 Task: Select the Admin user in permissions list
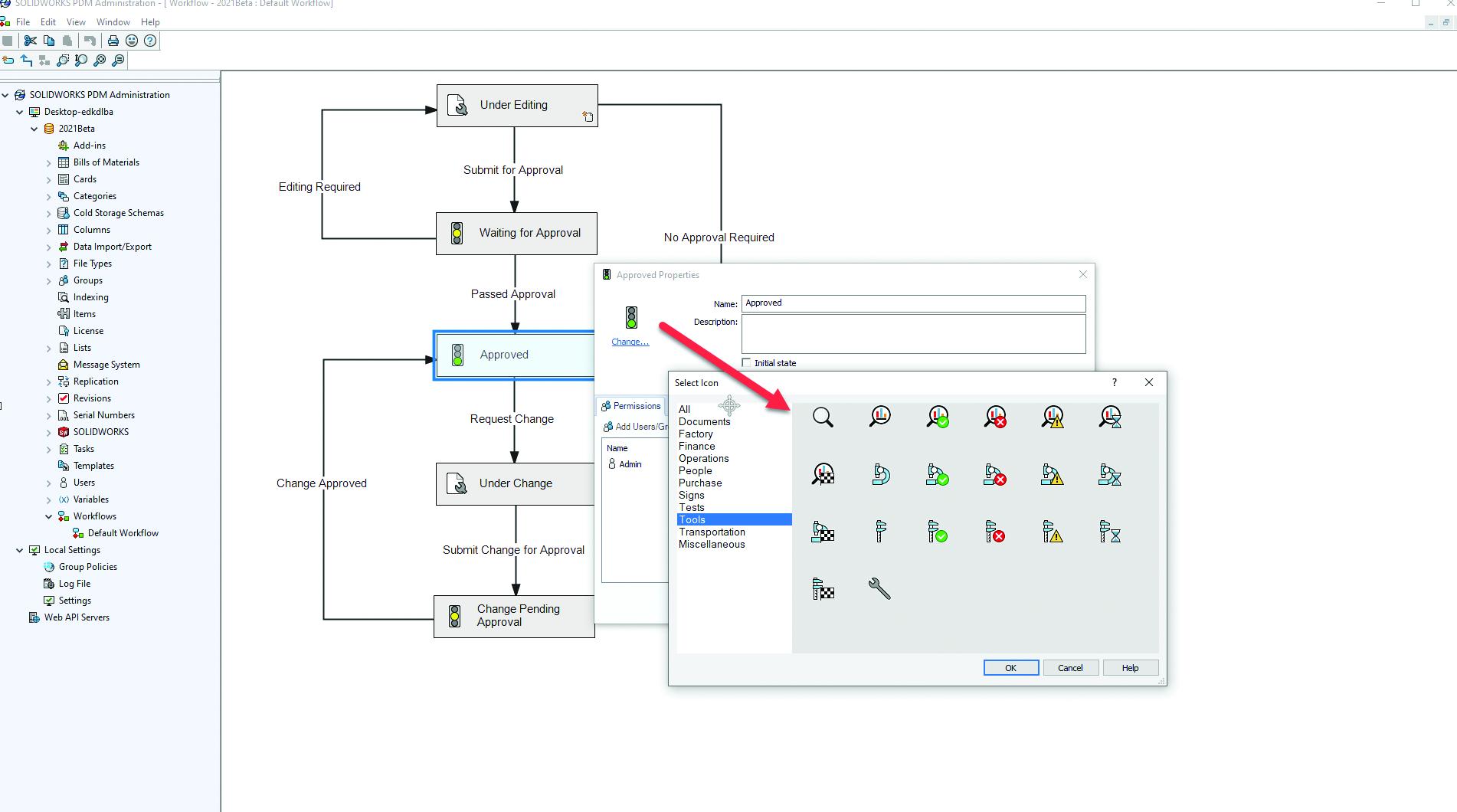(x=625, y=464)
